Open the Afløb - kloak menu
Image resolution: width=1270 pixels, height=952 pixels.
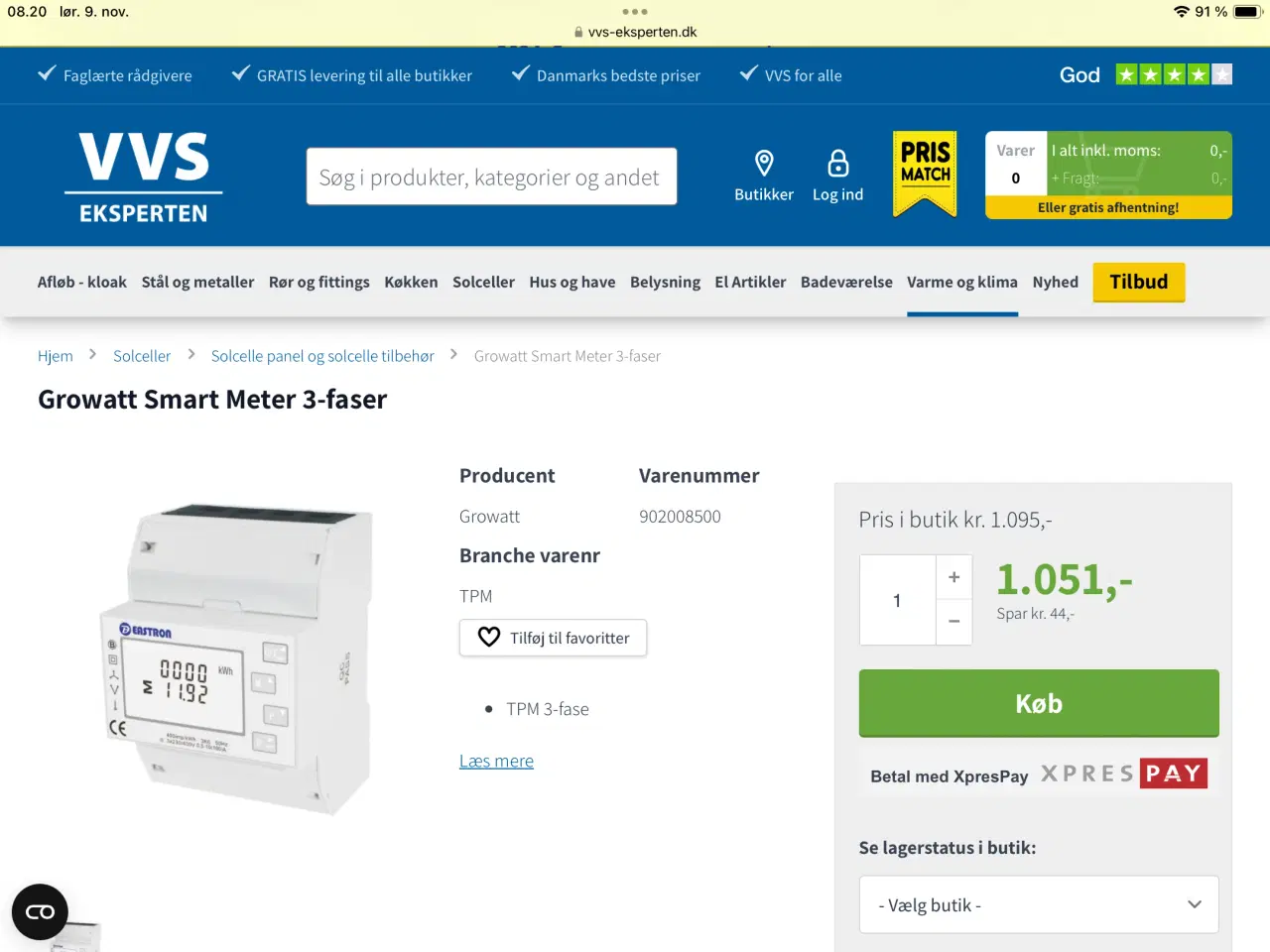(82, 282)
